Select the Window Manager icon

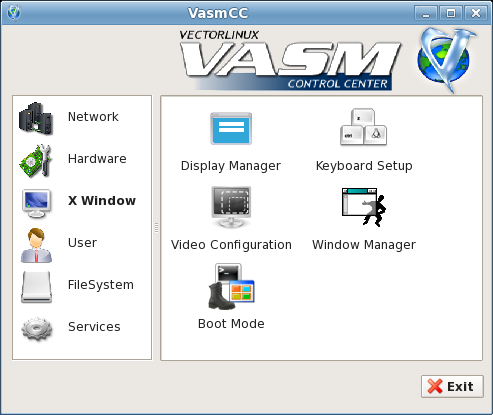click(364, 207)
